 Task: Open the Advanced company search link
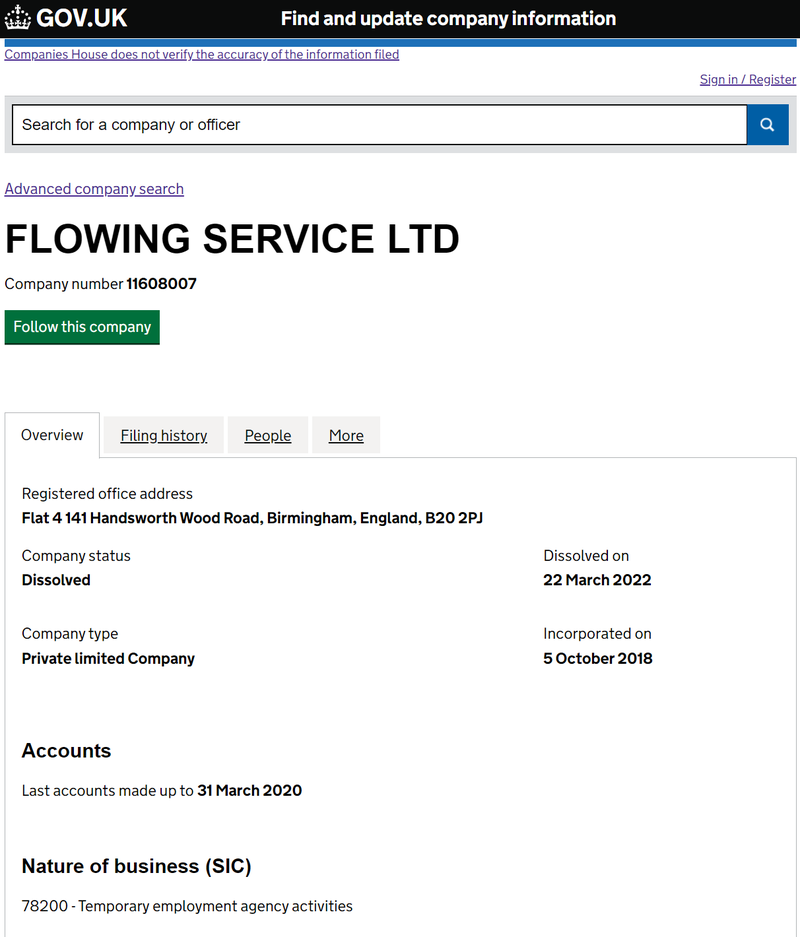coord(94,189)
